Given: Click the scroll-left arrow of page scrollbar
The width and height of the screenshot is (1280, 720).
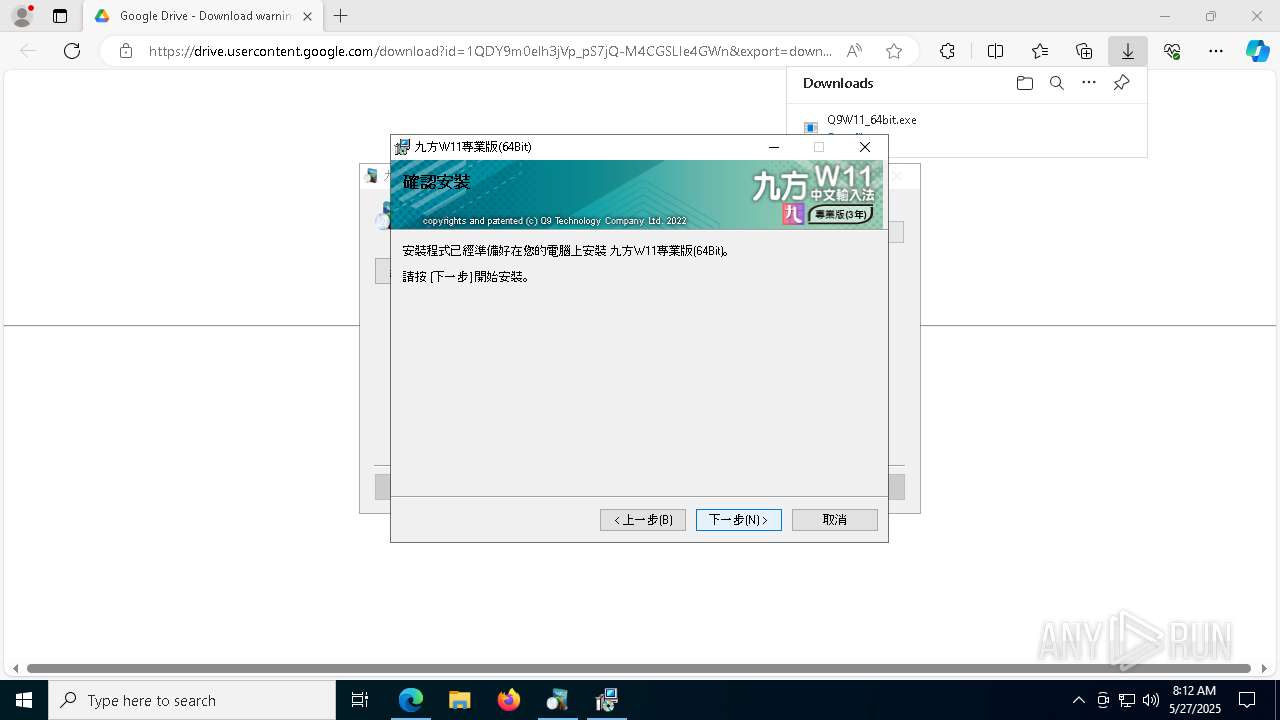Looking at the screenshot, I should [x=14, y=668].
